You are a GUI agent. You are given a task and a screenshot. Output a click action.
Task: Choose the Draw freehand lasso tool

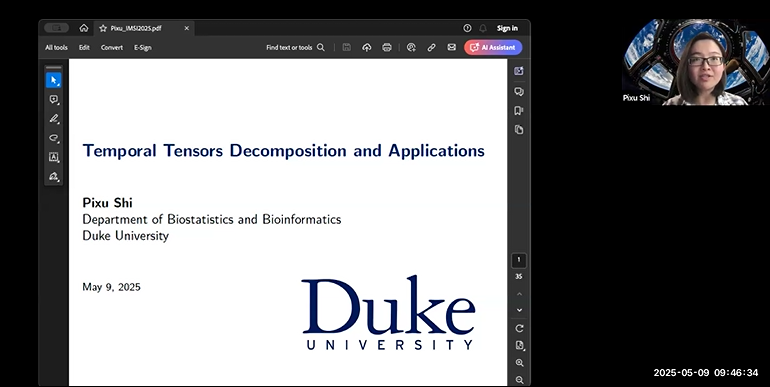pos(54,138)
